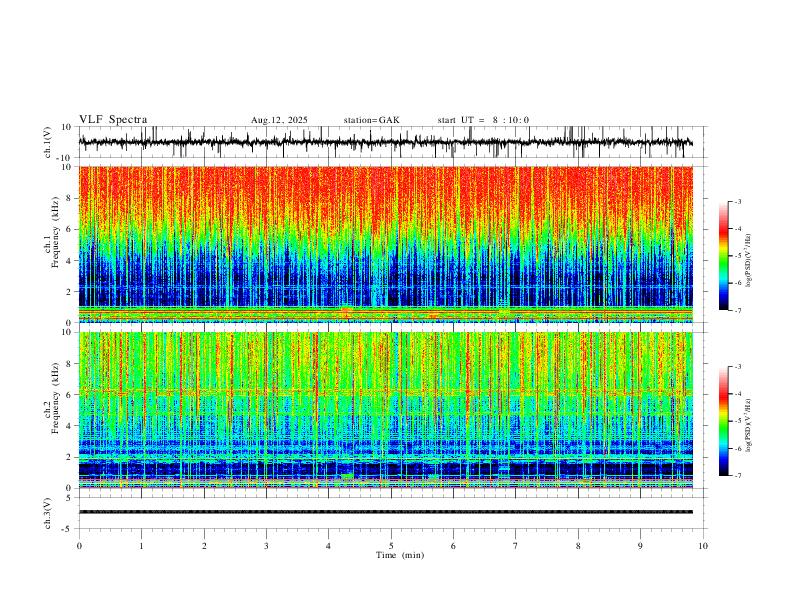Click the time axis tick label "0"
This screenshot has height=612, width=792.
[79, 546]
